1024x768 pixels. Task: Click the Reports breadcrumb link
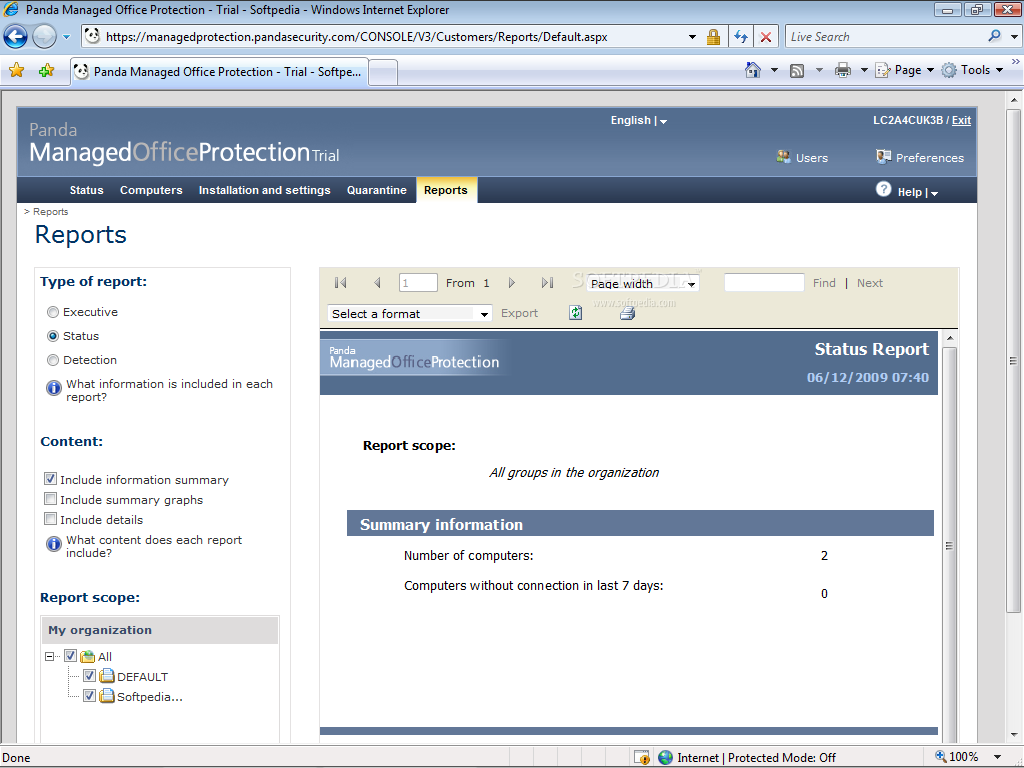click(50, 212)
